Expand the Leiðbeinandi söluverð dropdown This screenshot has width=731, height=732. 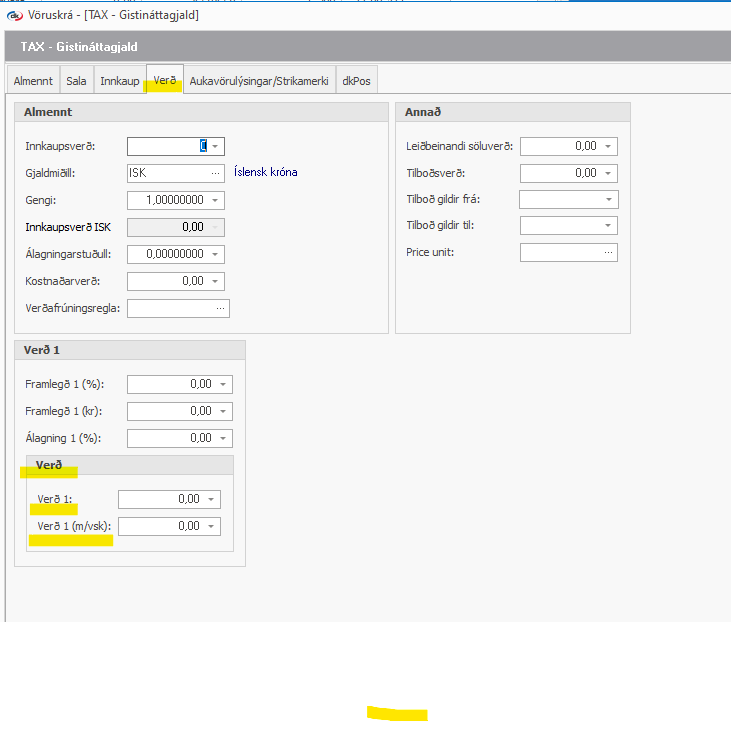(x=608, y=146)
